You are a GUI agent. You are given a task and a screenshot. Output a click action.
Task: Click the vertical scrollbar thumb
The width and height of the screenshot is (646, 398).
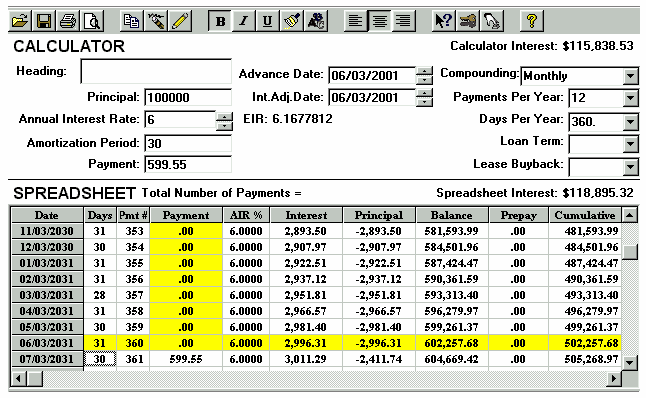pyautogui.click(x=630, y=252)
